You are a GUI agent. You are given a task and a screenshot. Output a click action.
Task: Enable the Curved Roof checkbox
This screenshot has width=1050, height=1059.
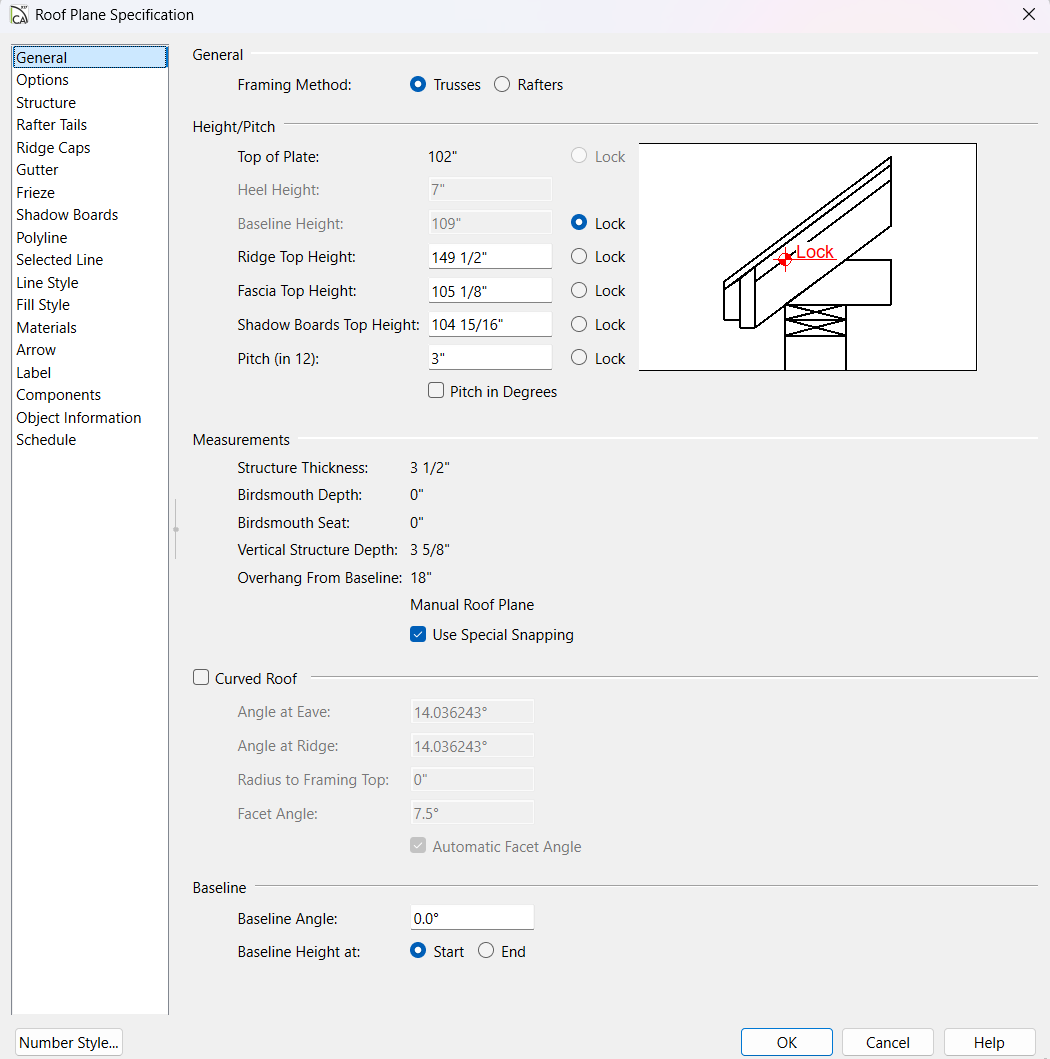pyautogui.click(x=201, y=678)
